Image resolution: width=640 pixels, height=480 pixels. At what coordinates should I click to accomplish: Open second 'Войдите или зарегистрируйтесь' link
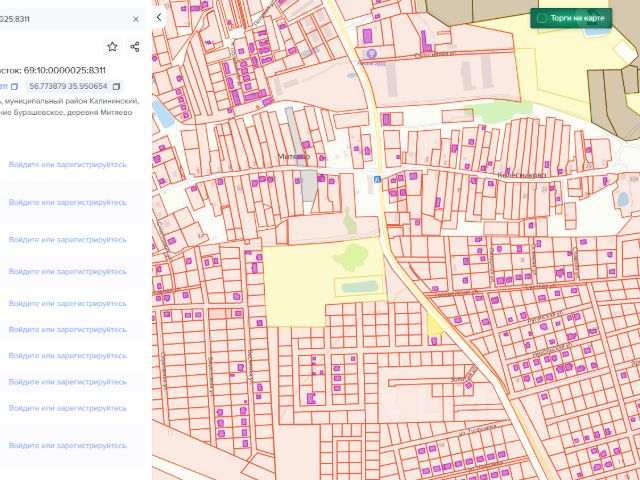point(68,202)
